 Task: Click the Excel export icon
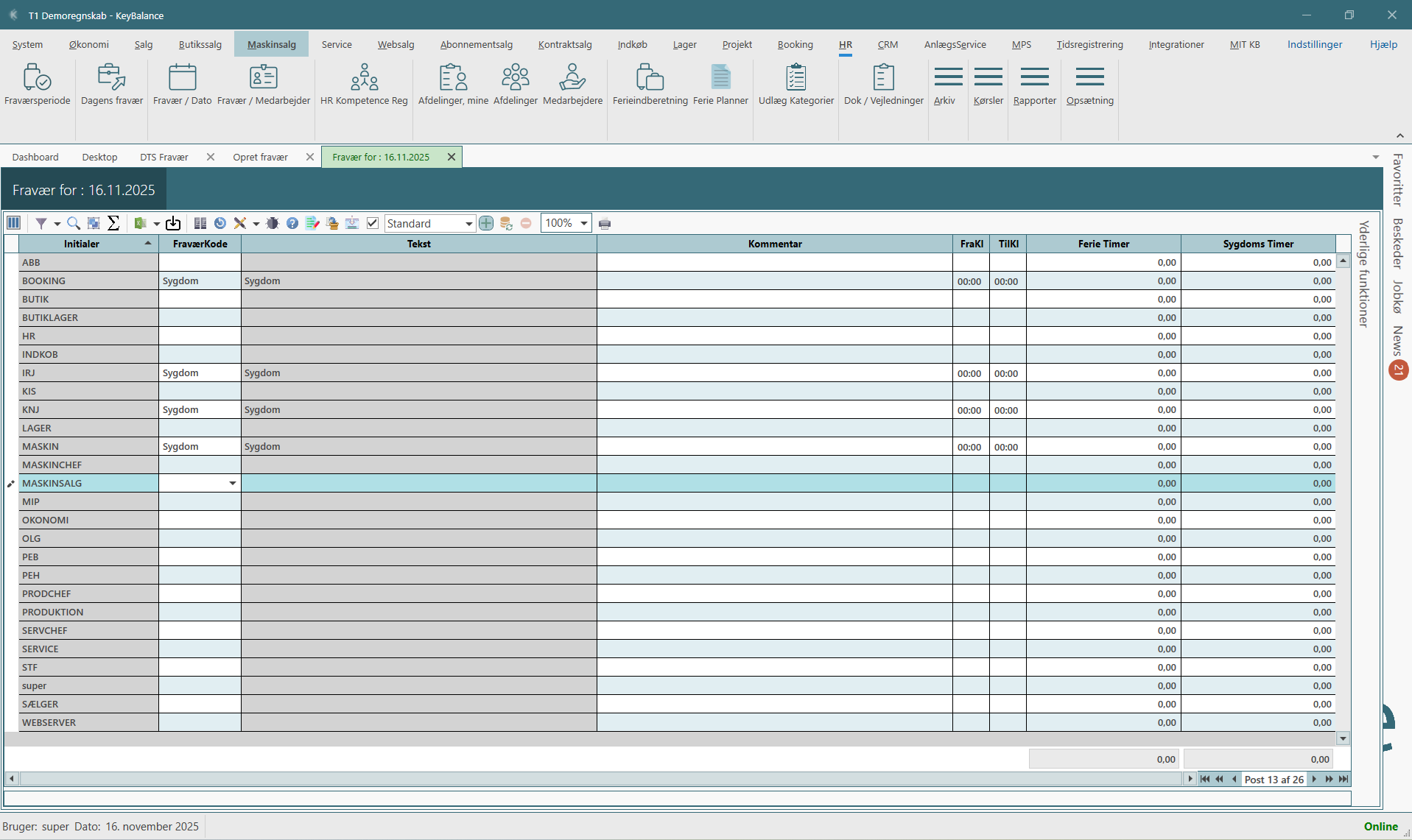pyautogui.click(x=141, y=223)
